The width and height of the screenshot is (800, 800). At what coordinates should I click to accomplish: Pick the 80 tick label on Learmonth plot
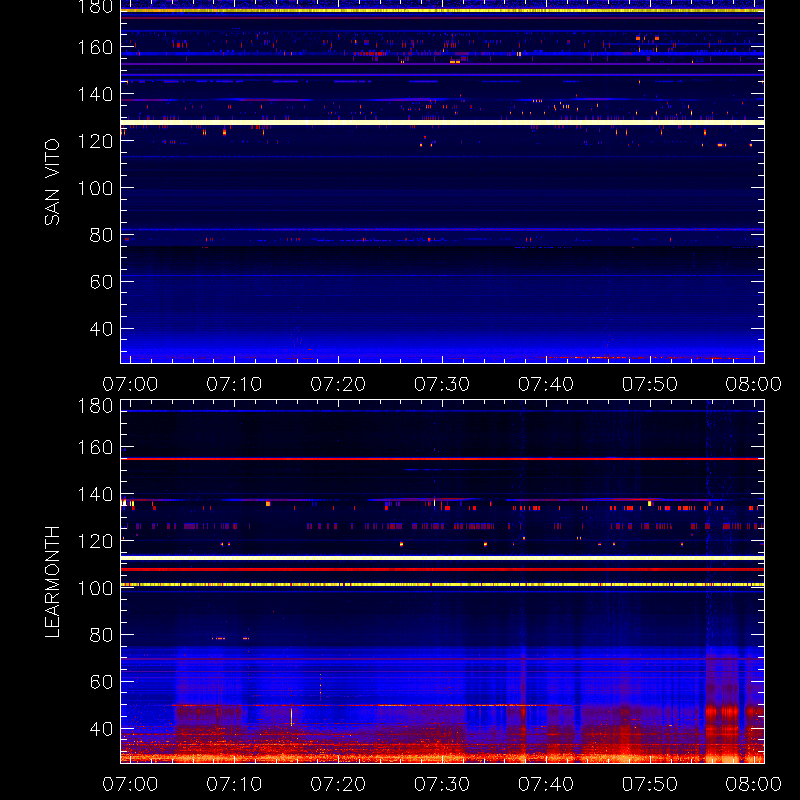coord(101,635)
